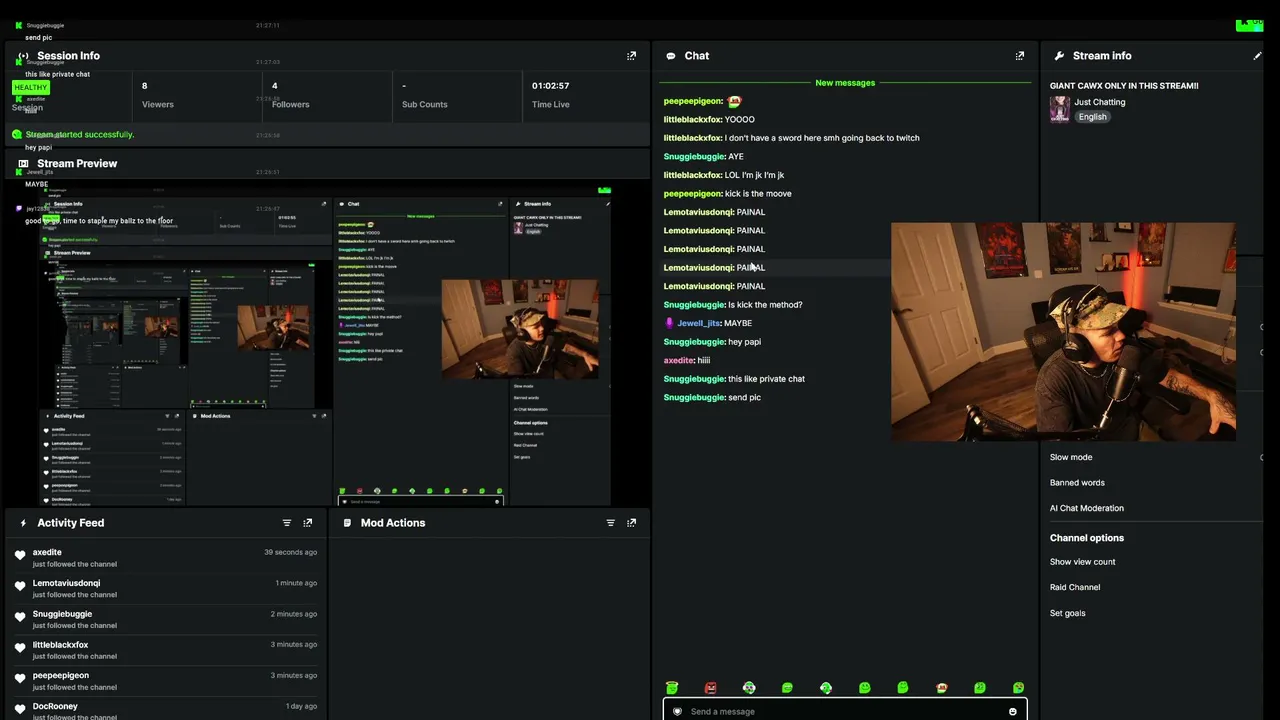
Task: Click the wrench icon beside Stream info
Action: pos(1059,56)
